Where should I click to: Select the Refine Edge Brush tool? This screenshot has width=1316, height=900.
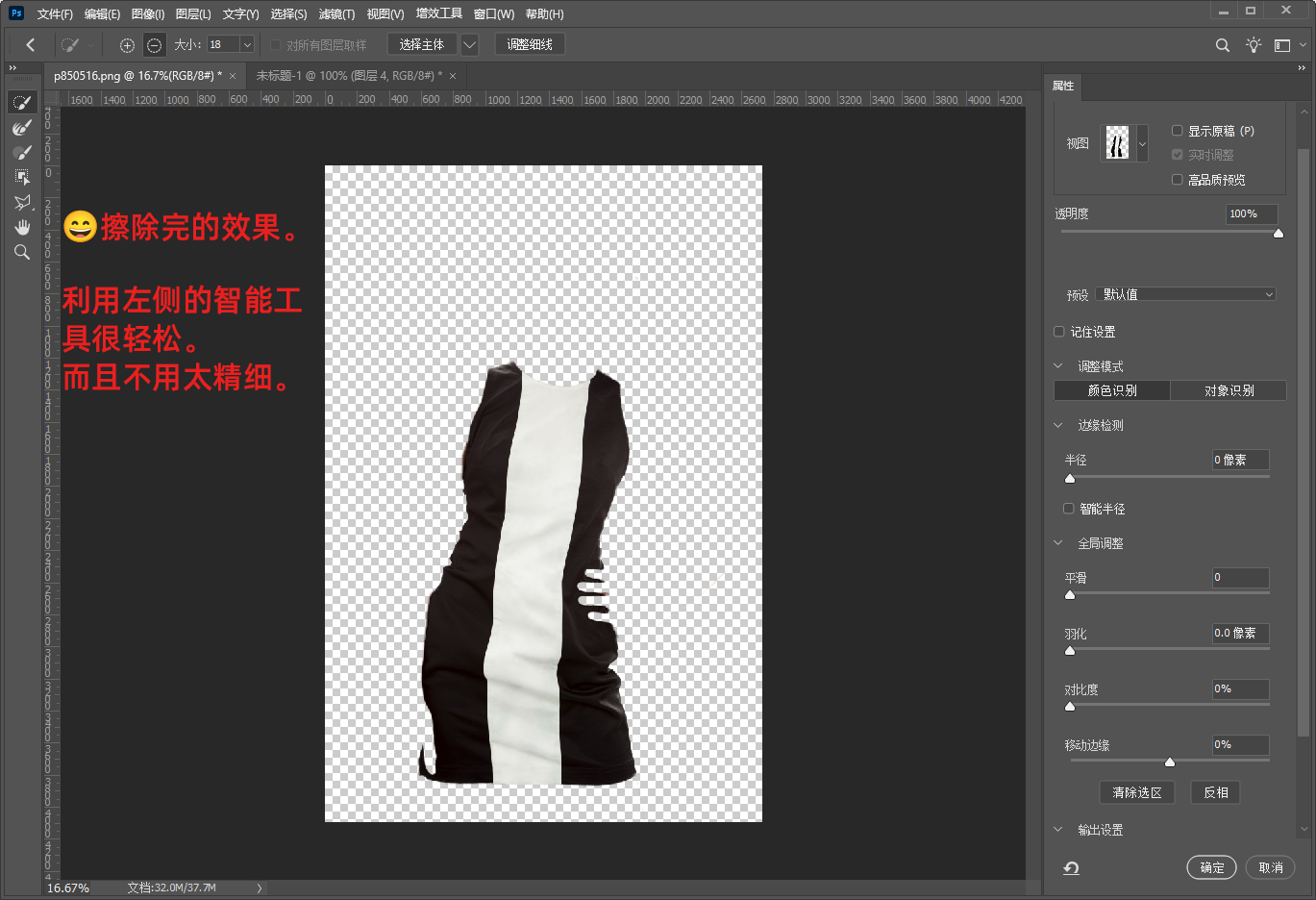coord(22,128)
